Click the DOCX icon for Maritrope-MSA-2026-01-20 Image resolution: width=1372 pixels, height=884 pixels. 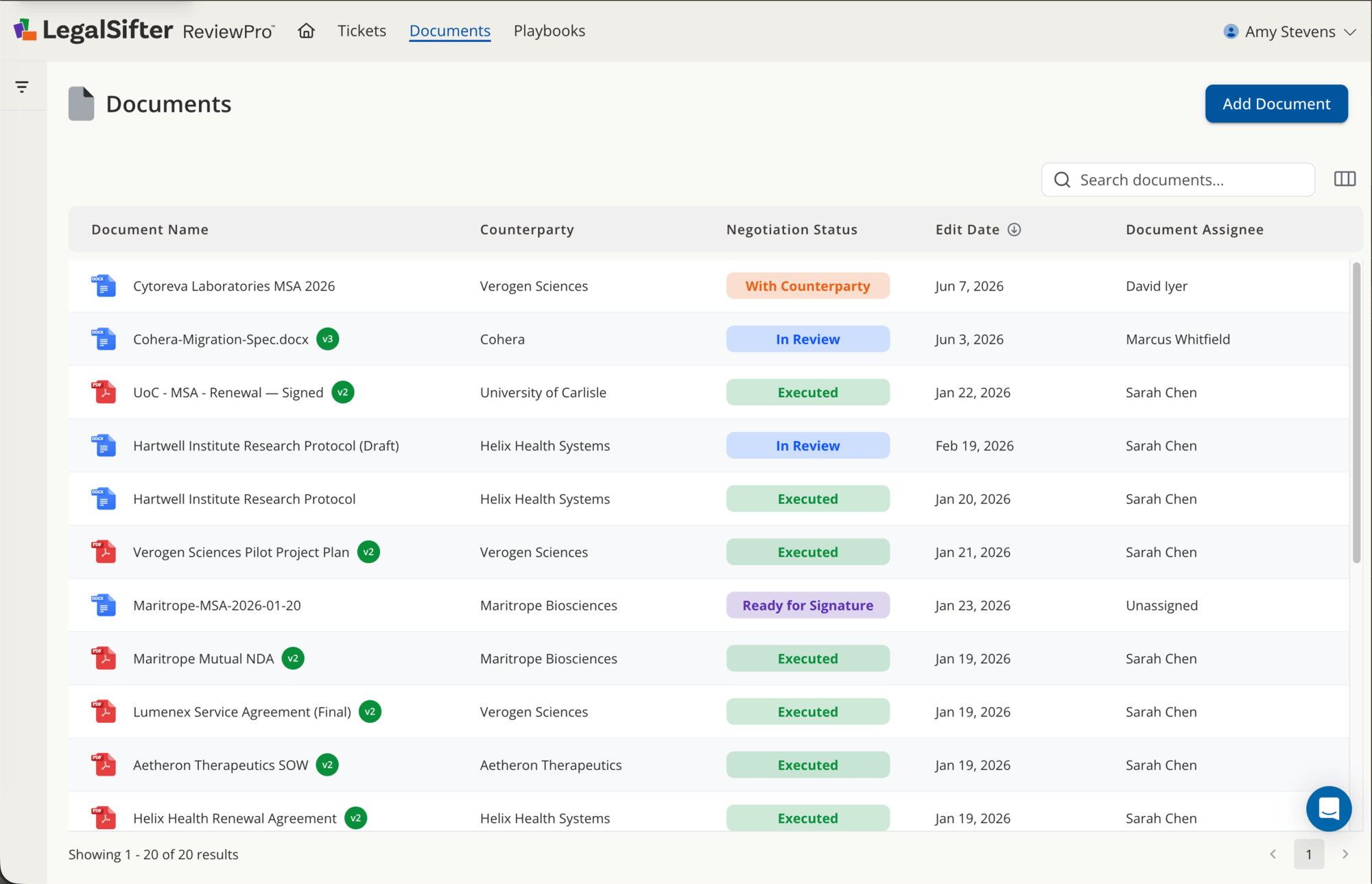click(104, 606)
